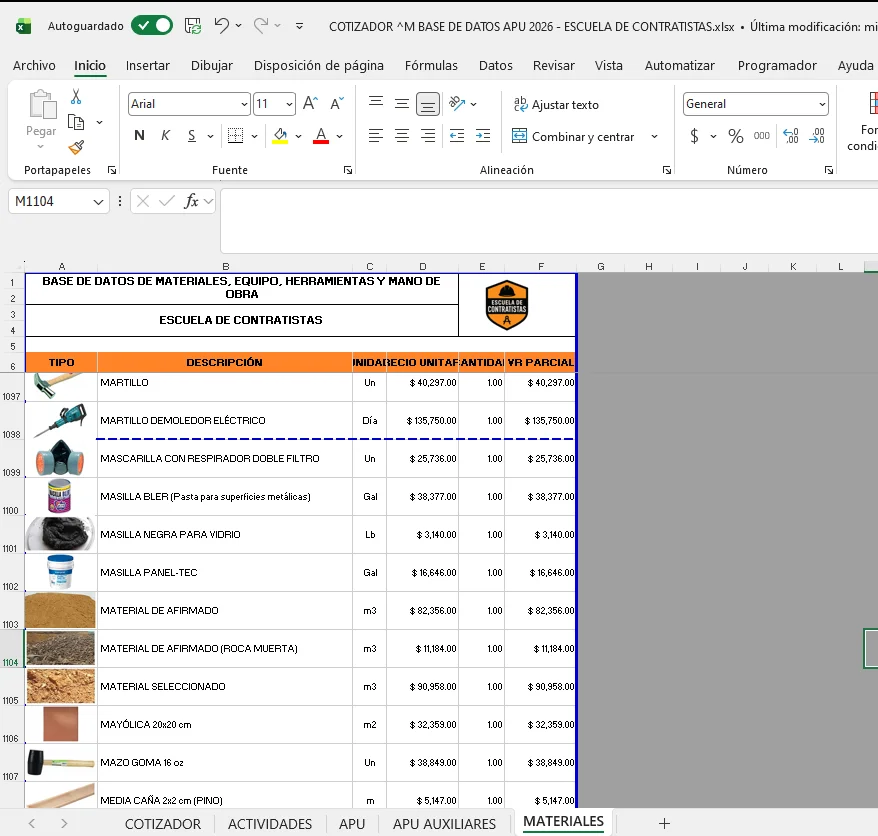The width and height of the screenshot is (878, 836).
Task: Toggle italic with the K button
Action: (165, 136)
